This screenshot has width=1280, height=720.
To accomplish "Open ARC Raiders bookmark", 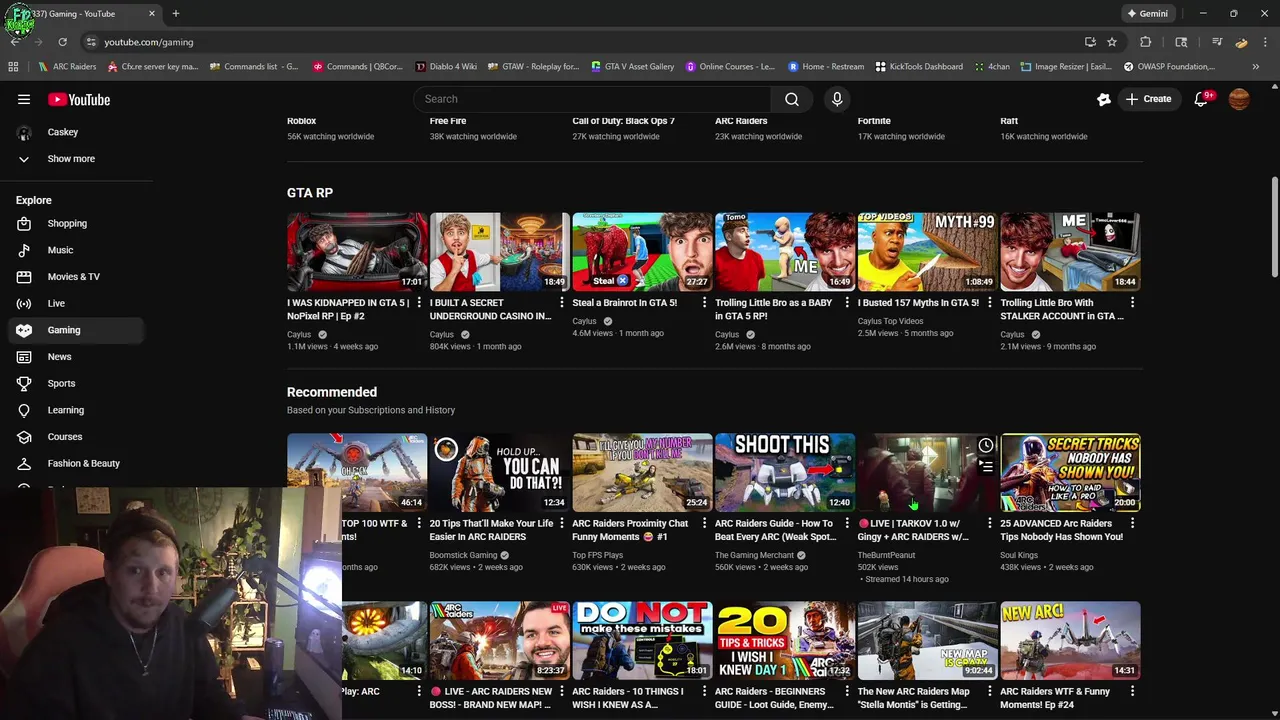I will point(67,67).
